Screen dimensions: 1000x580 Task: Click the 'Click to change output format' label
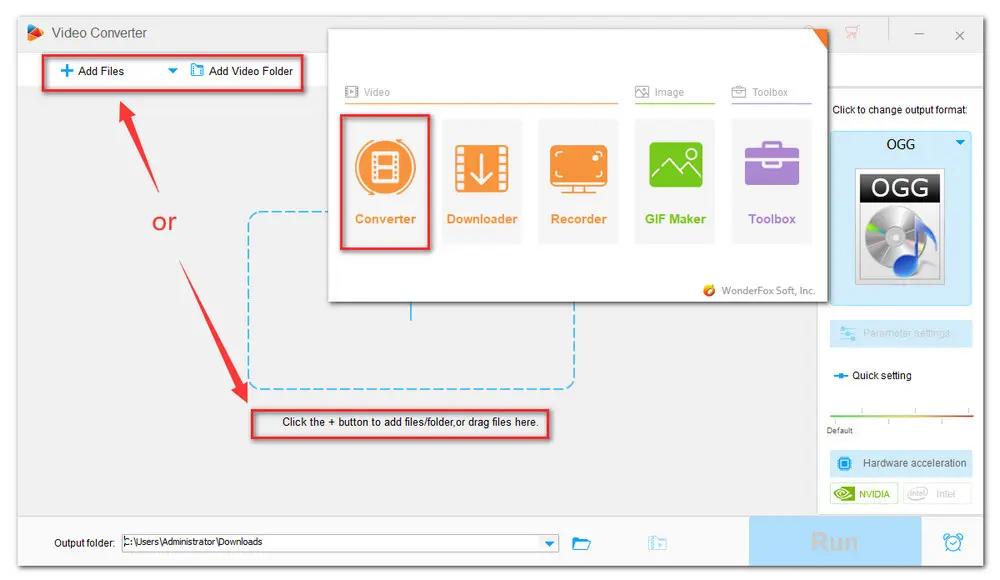click(899, 110)
